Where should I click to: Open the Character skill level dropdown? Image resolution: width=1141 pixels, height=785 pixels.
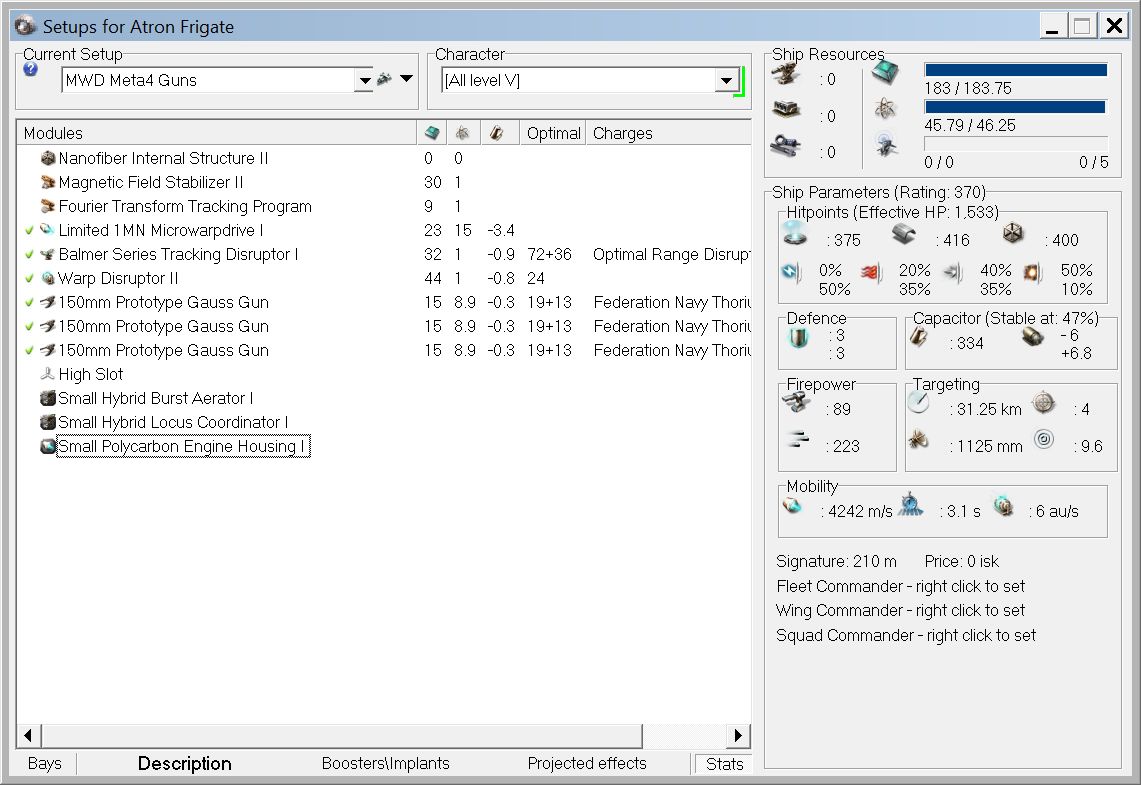click(727, 81)
